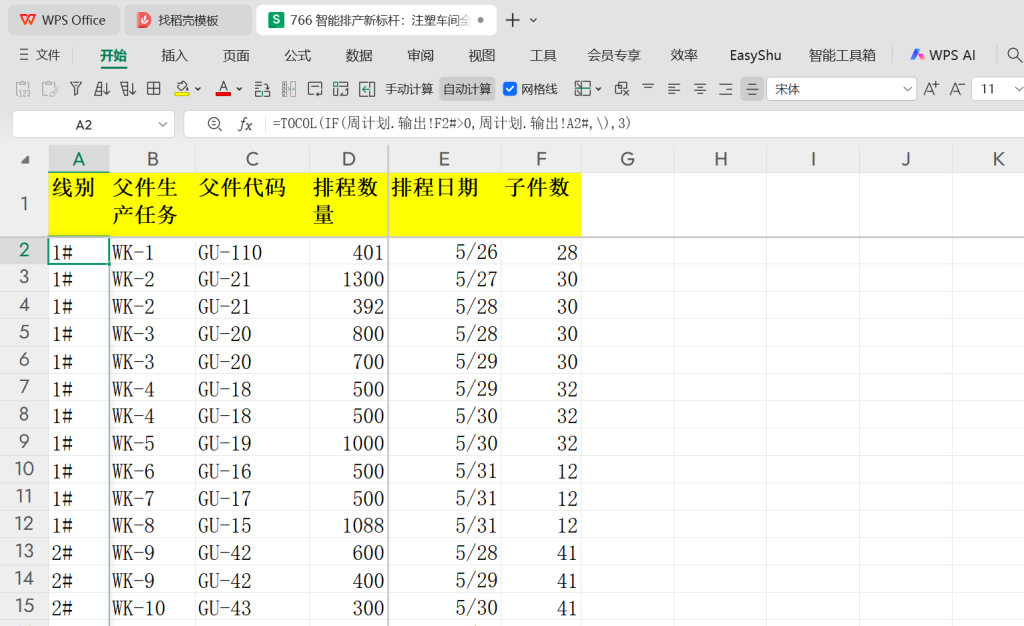Click the table borders grid icon

(153, 89)
